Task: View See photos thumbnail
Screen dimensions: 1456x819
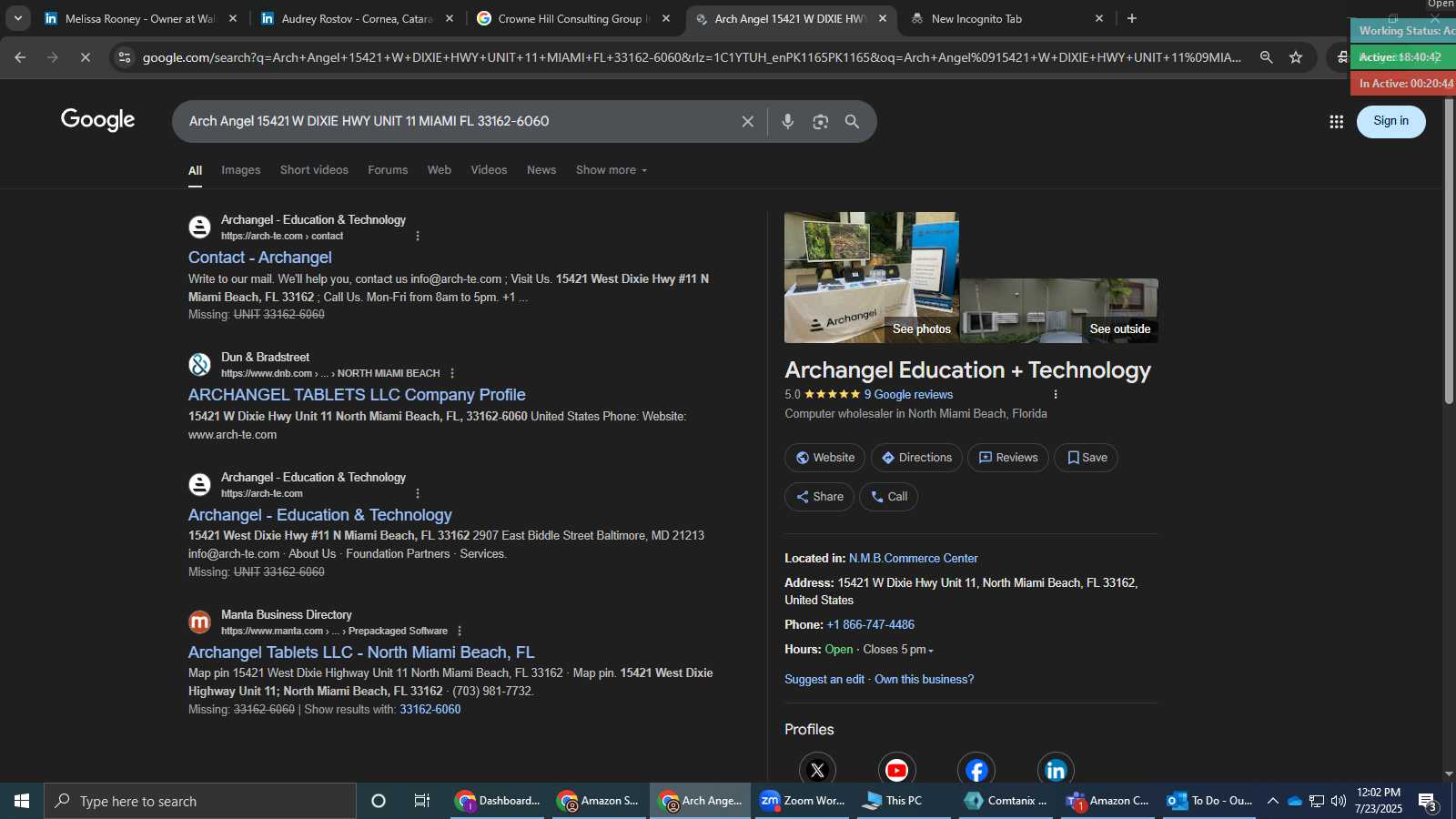Action: 872,278
